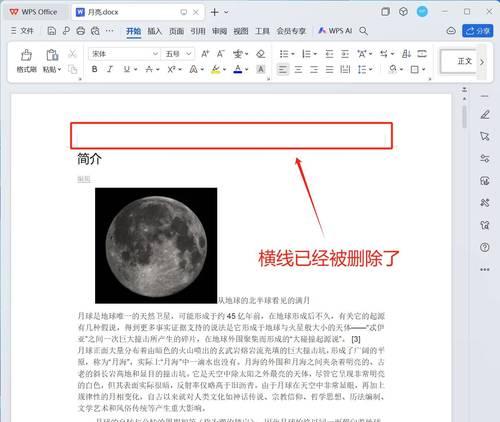Click the 简介 heading text
The image size is (500, 422).
pyautogui.click(x=89, y=159)
